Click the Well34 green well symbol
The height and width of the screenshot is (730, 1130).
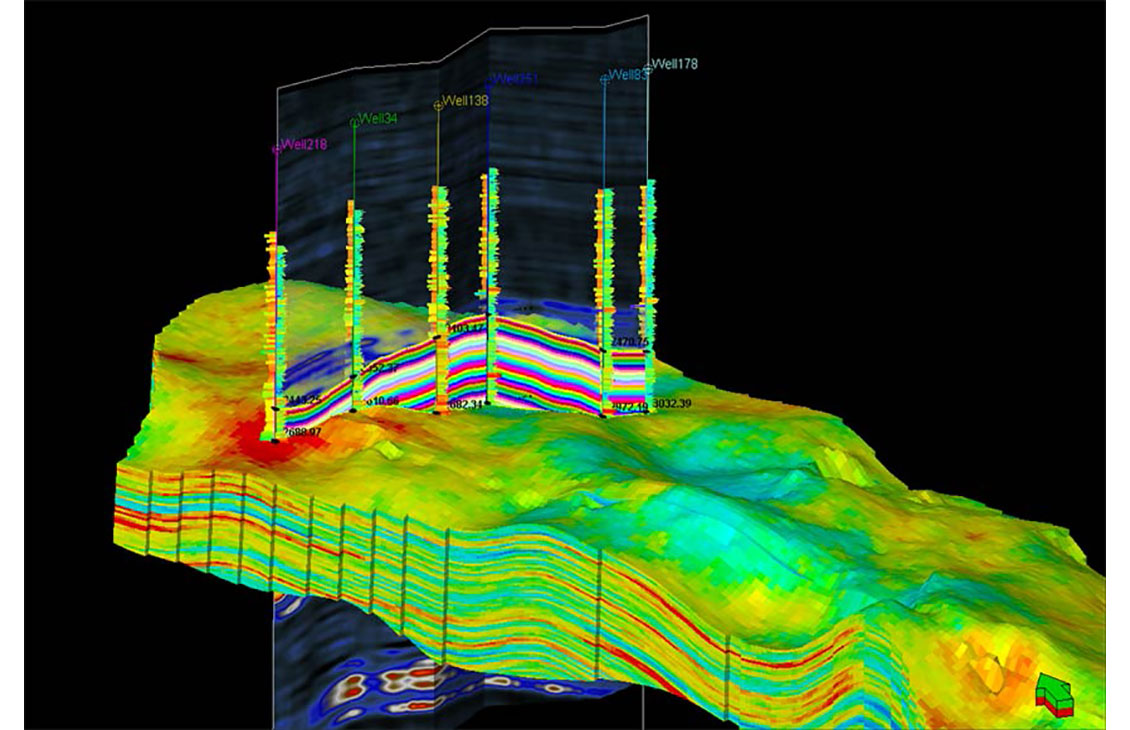coord(353,124)
